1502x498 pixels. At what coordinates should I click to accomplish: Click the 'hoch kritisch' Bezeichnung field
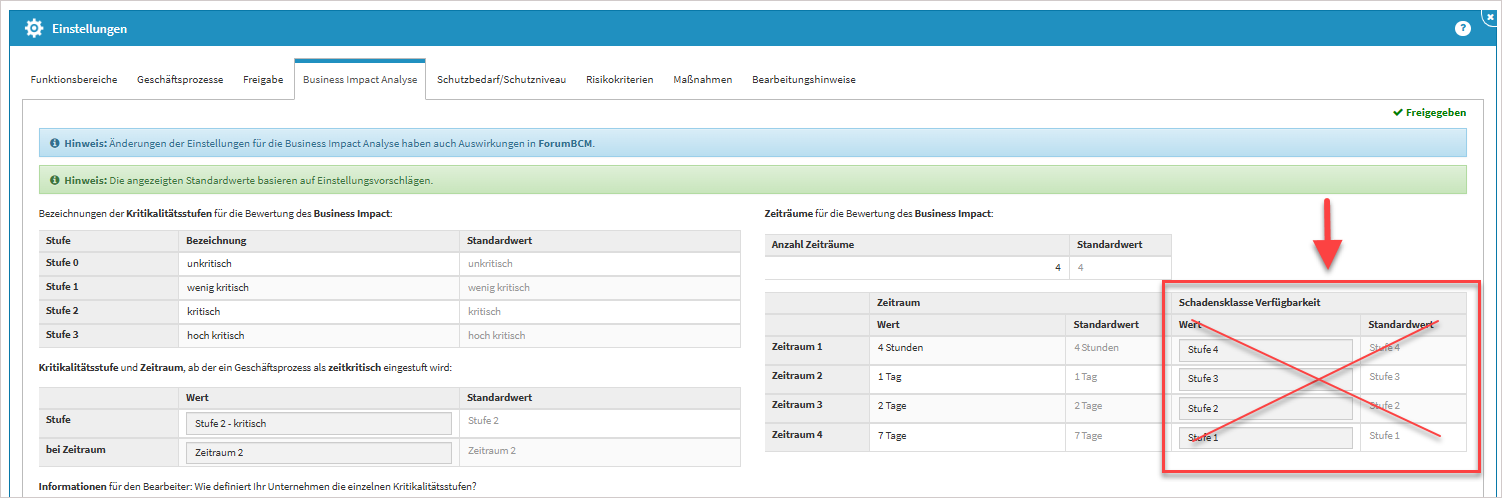pos(318,336)
